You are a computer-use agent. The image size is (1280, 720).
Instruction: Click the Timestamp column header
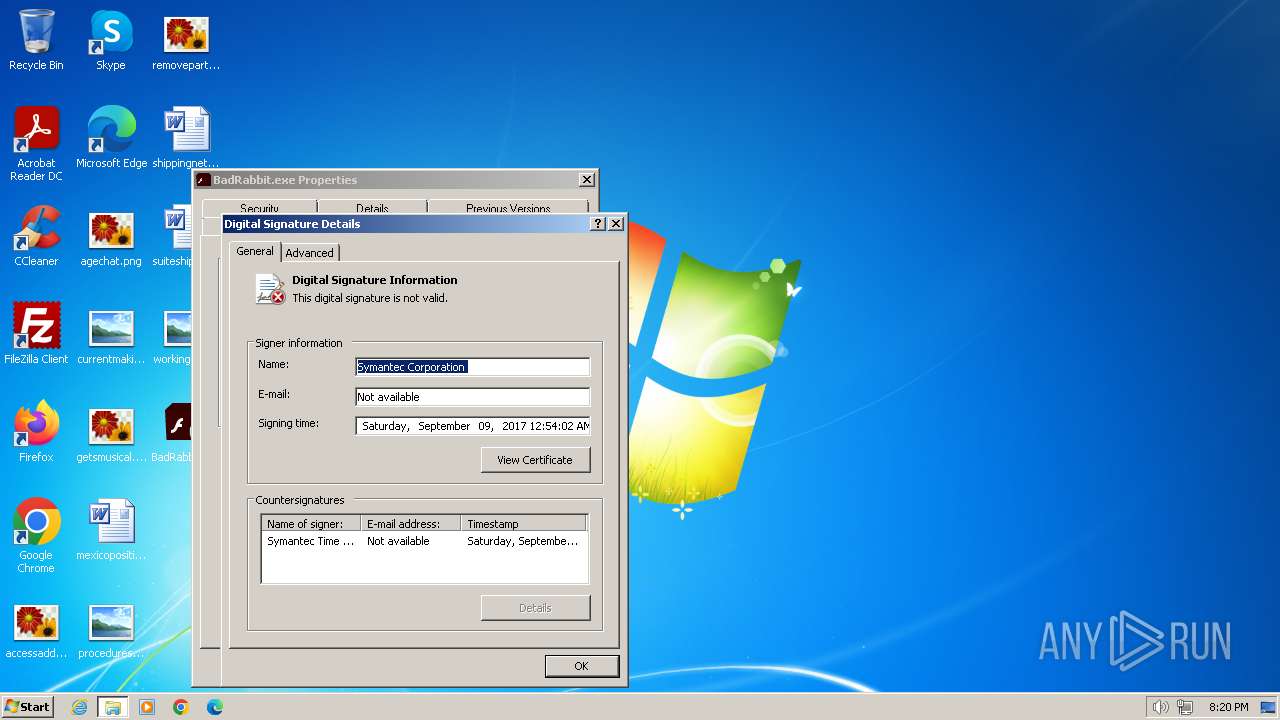(523, 524)
